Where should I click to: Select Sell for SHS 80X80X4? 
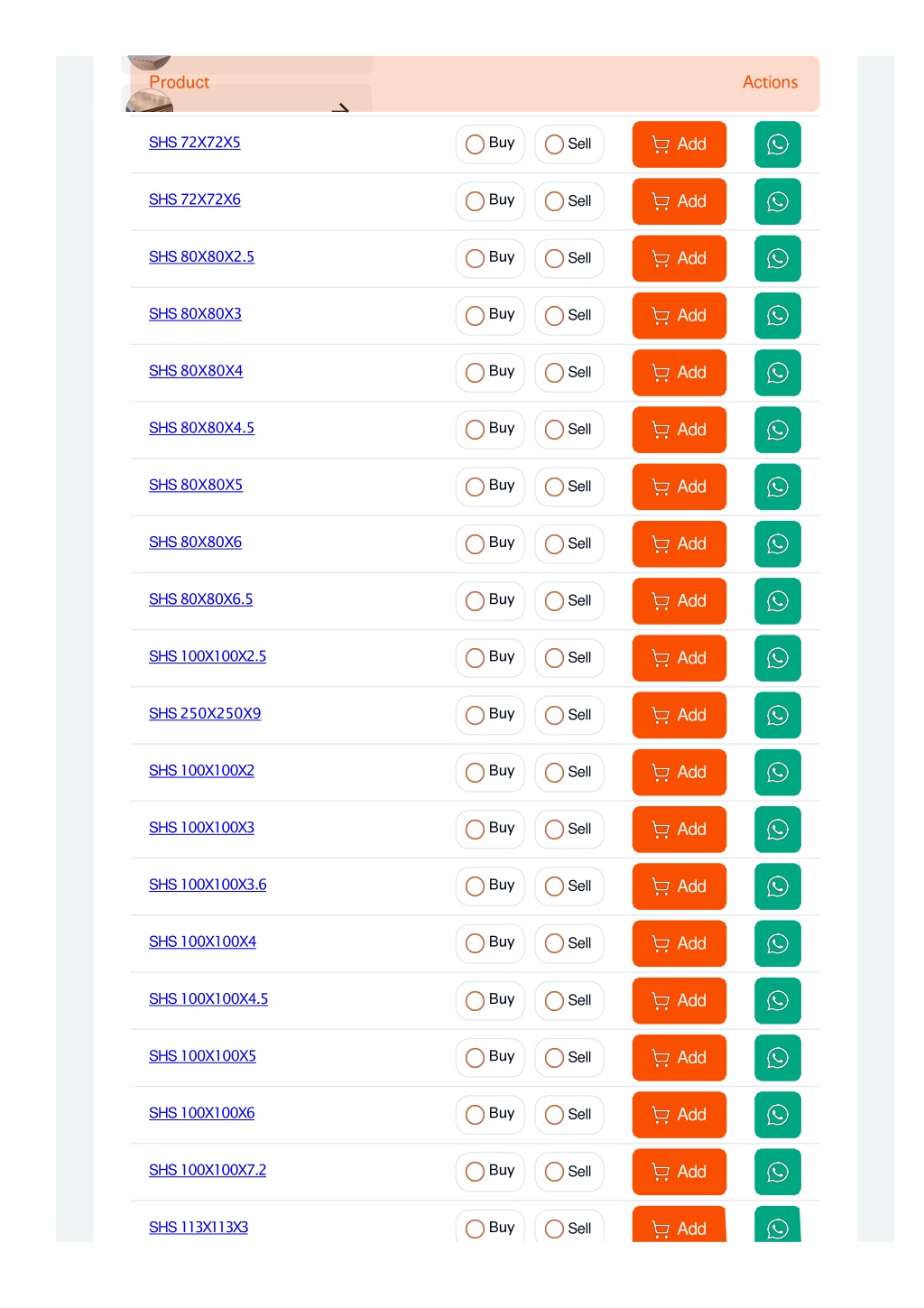click(568, 372)
